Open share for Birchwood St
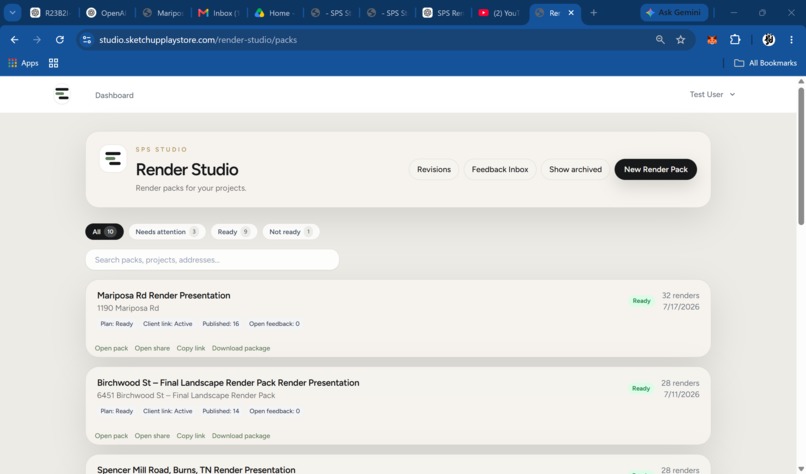 152,435
